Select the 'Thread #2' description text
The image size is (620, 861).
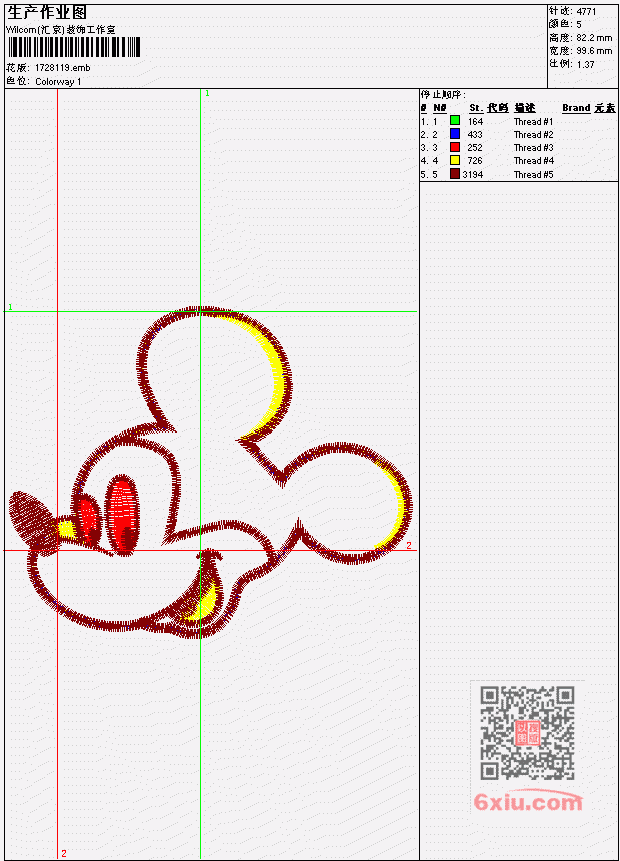pyautogui.click(x=533, y=135)
